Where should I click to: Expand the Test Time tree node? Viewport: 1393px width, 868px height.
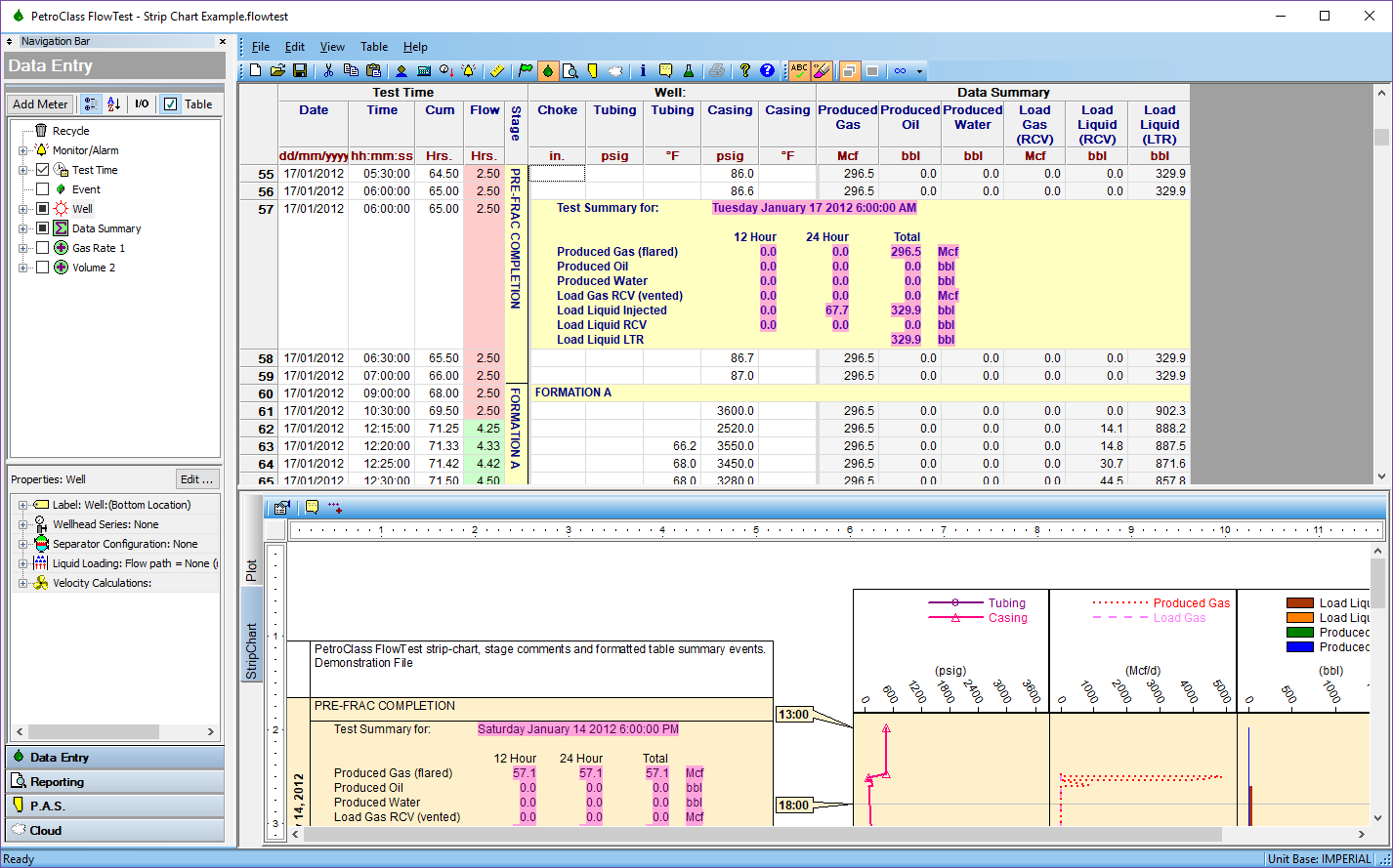point(22,170)
